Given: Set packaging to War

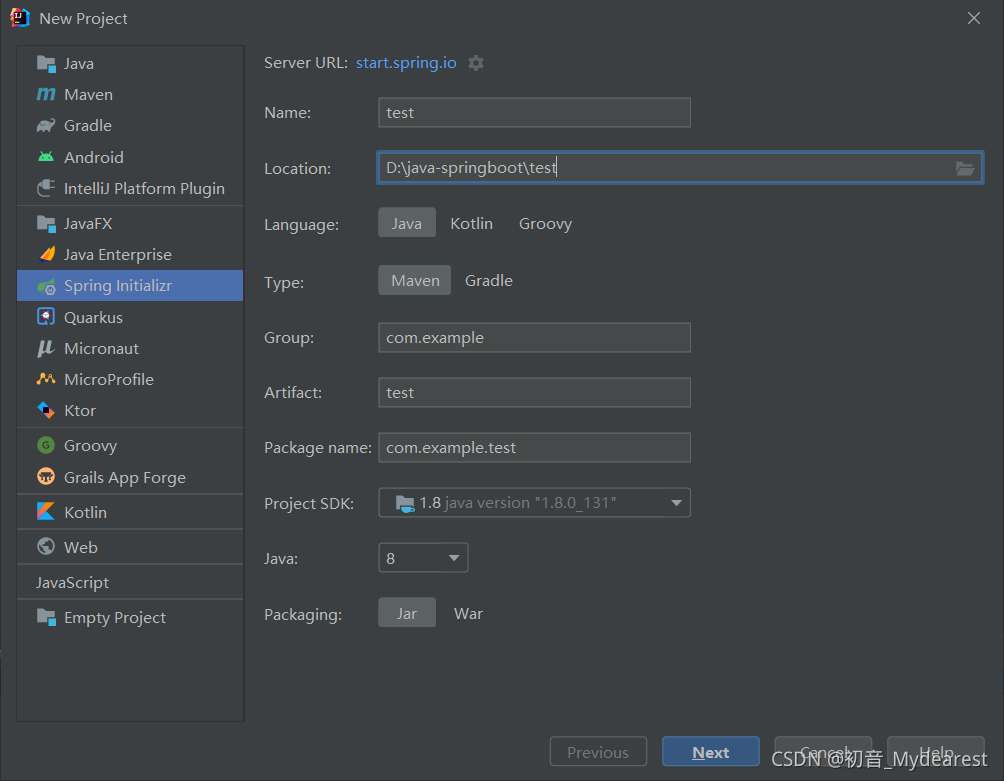Looking at the screenshot, I should pos(468,613).
